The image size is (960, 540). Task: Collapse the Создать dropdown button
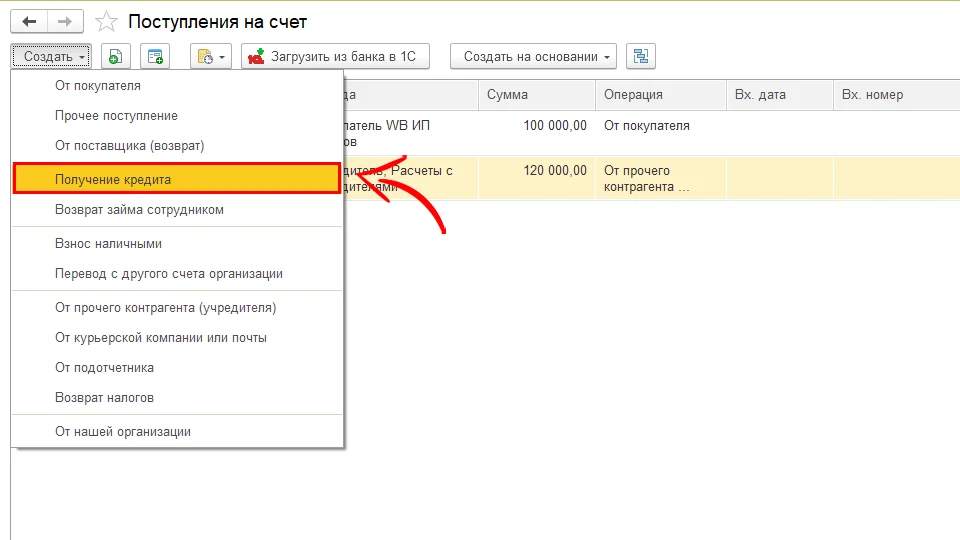tap(54, 57)
